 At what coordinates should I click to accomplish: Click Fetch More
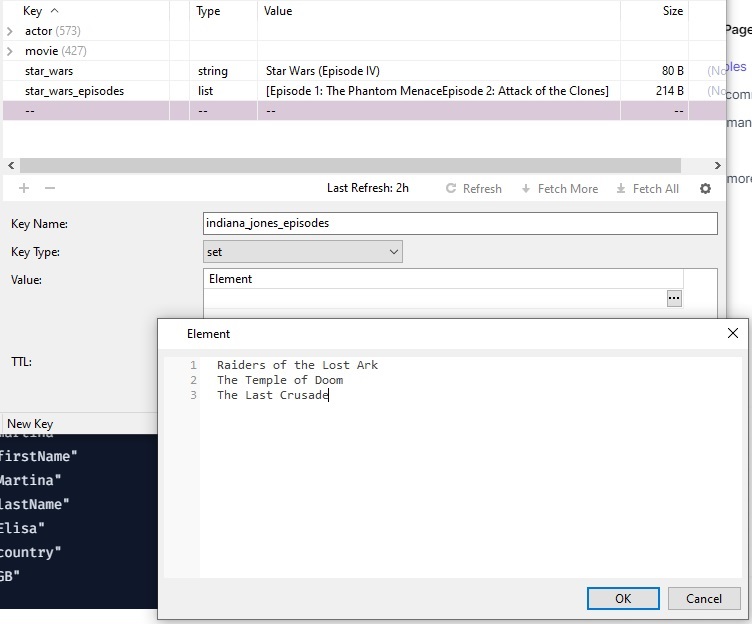[x=560, y=188]
